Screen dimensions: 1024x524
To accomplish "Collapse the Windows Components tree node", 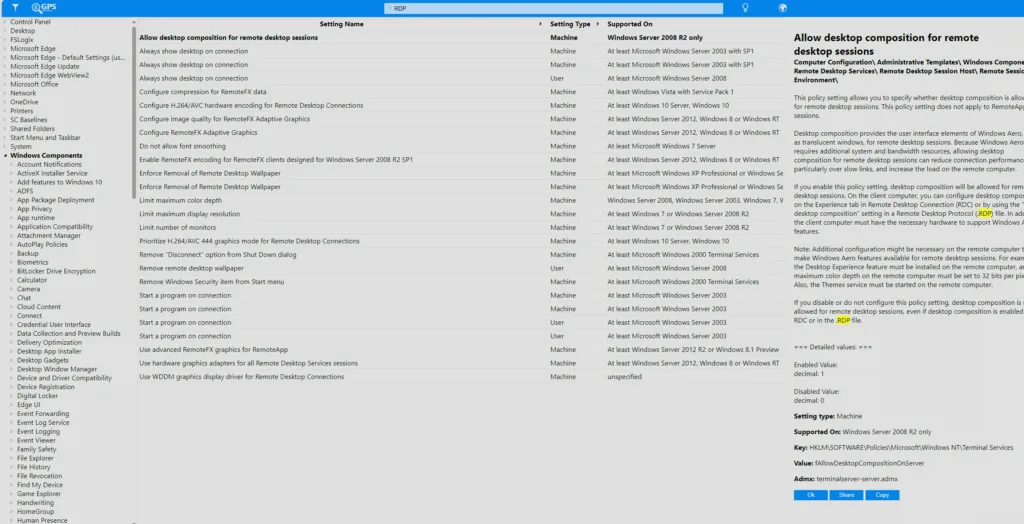I will click(x=5, y=156).
